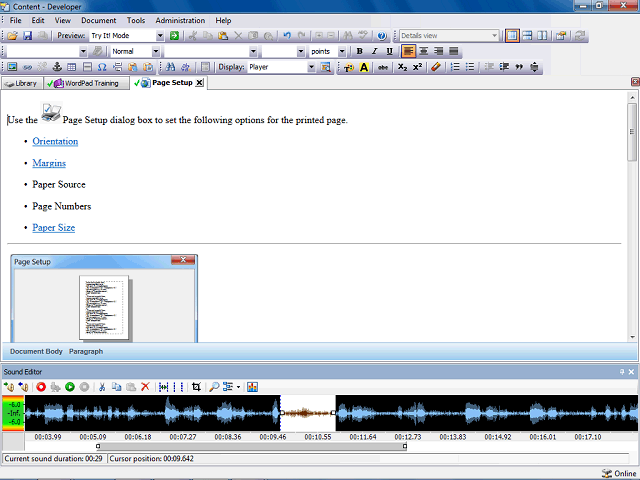Zoom the waveform with magnifier icon

pyautogui.click(x=214, y=387)
